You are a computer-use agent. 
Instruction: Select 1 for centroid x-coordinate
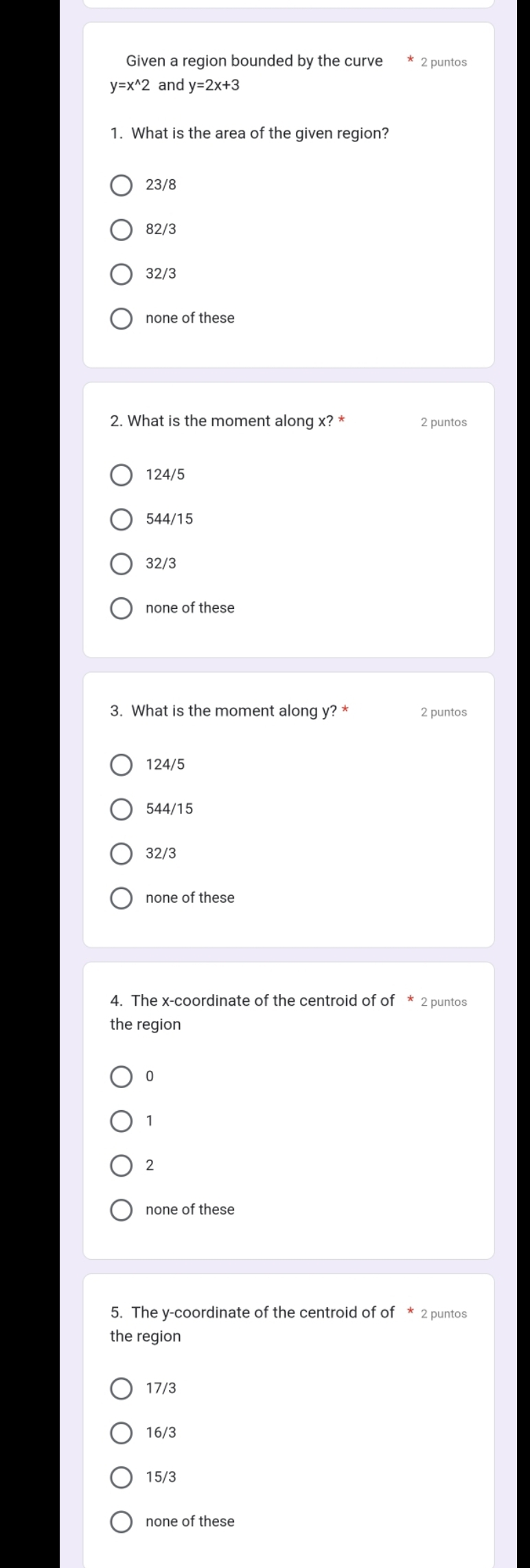coord(122,1121)
